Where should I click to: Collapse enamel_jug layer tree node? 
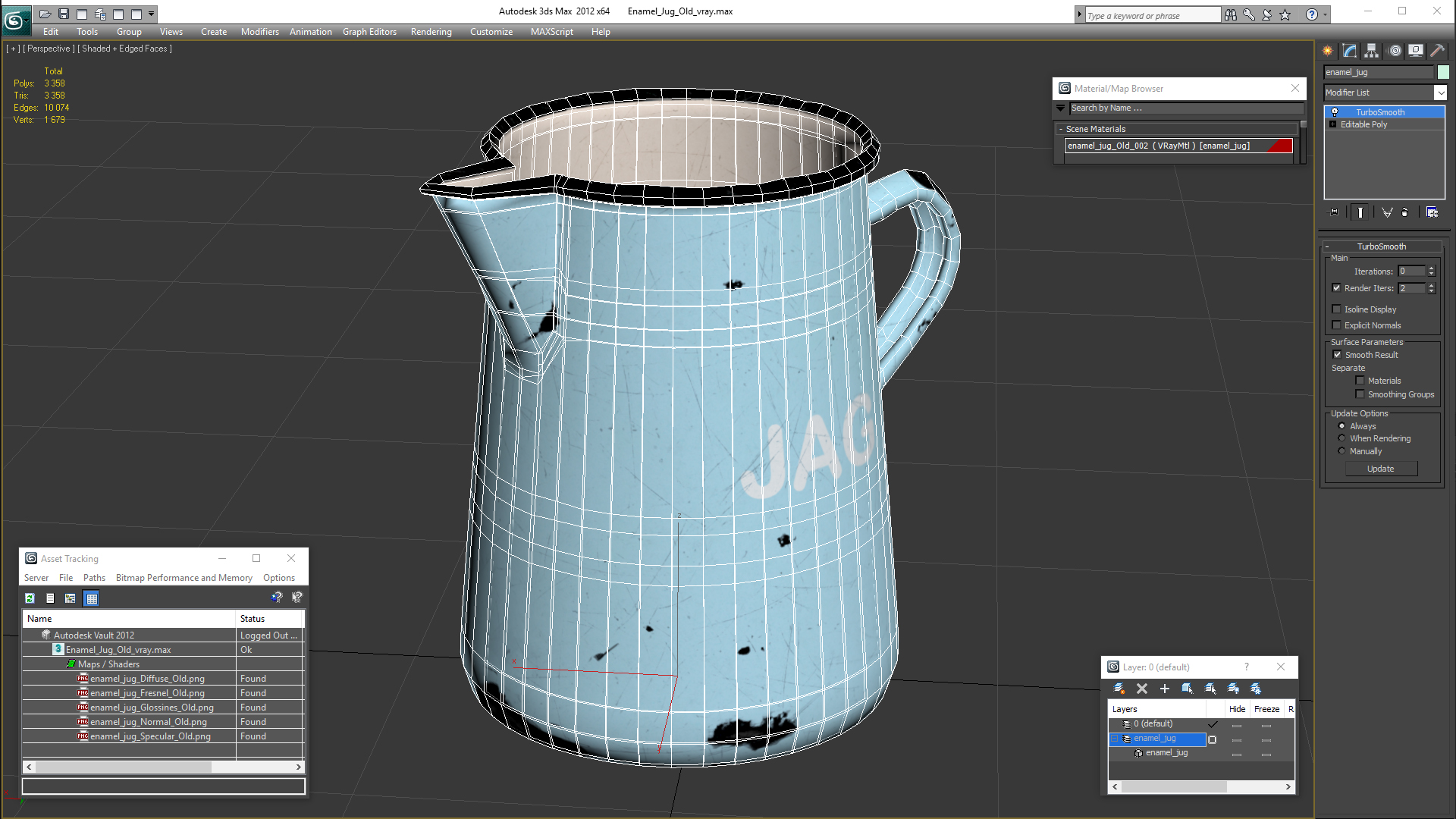point(1116,739)
